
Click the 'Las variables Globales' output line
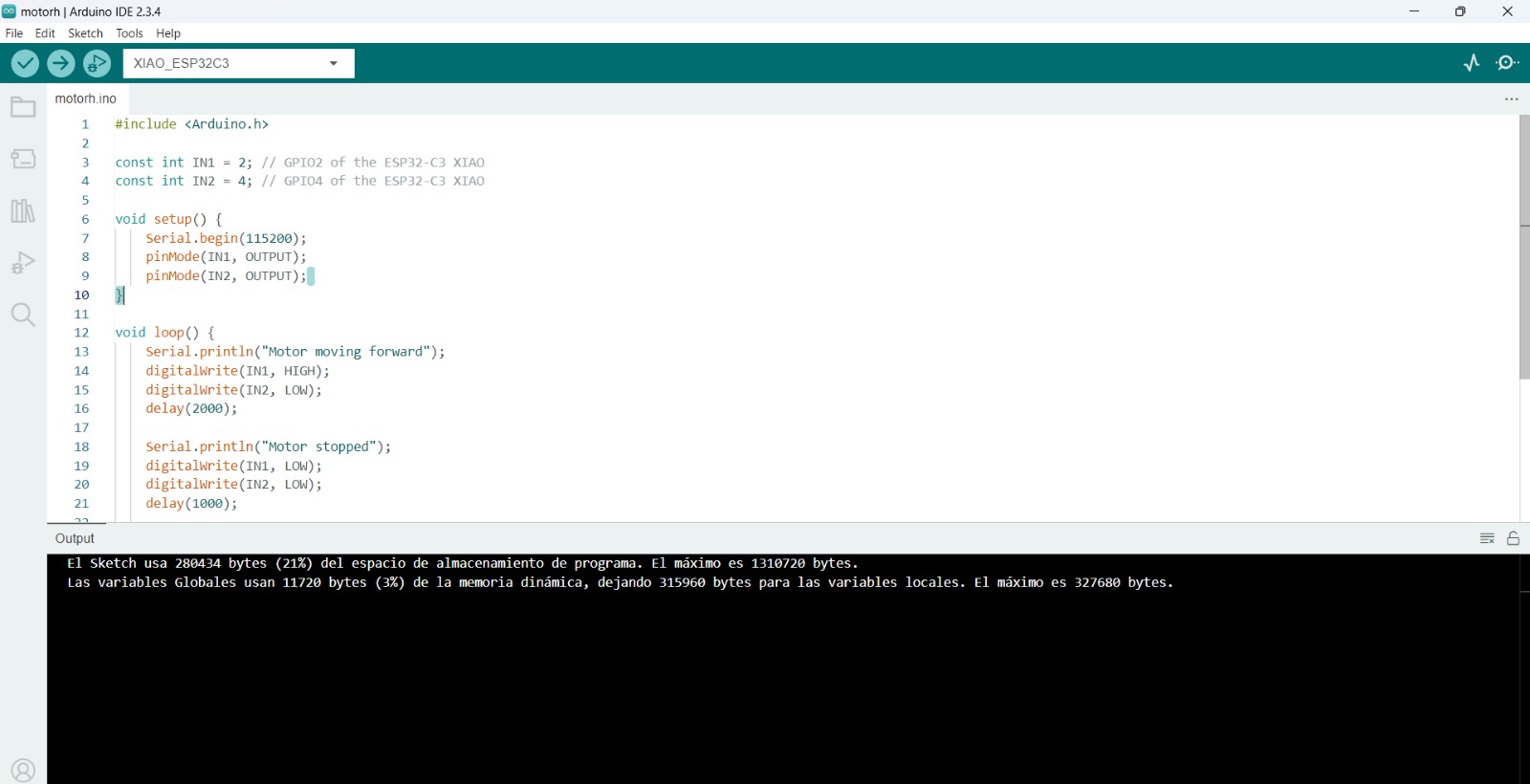click(620, 582)
